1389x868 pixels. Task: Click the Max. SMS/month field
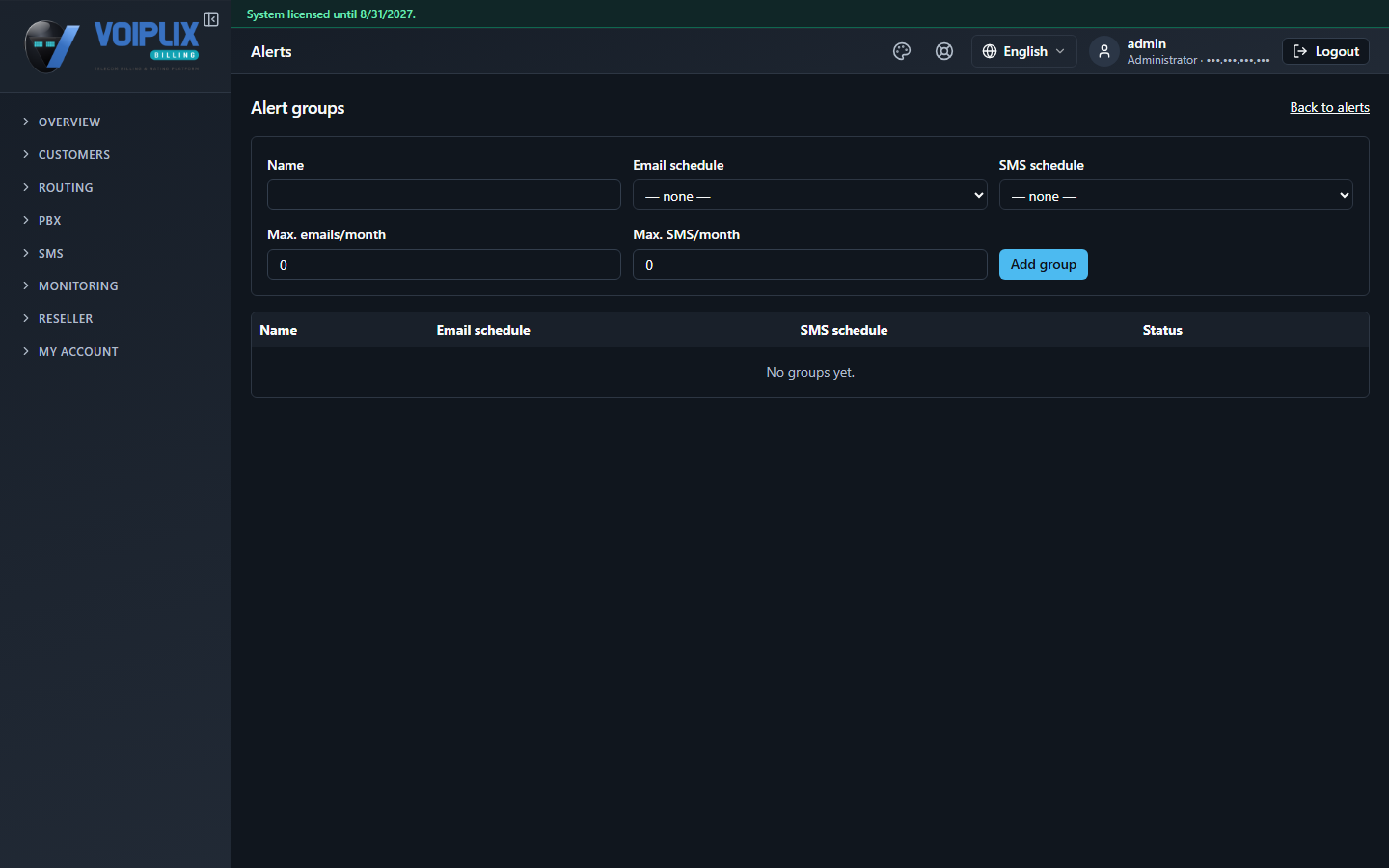click(x=809, y=264)
